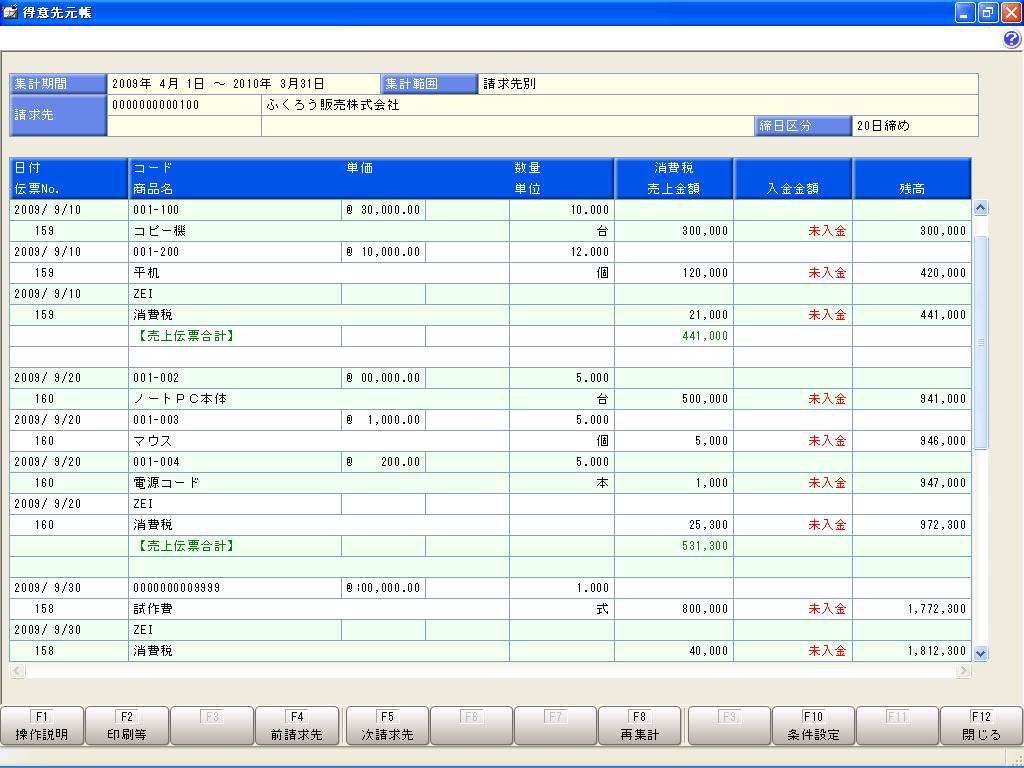This screenshot has height=768, width=1024.
Task: Click product code 001-003
Action: pos(156,419)
